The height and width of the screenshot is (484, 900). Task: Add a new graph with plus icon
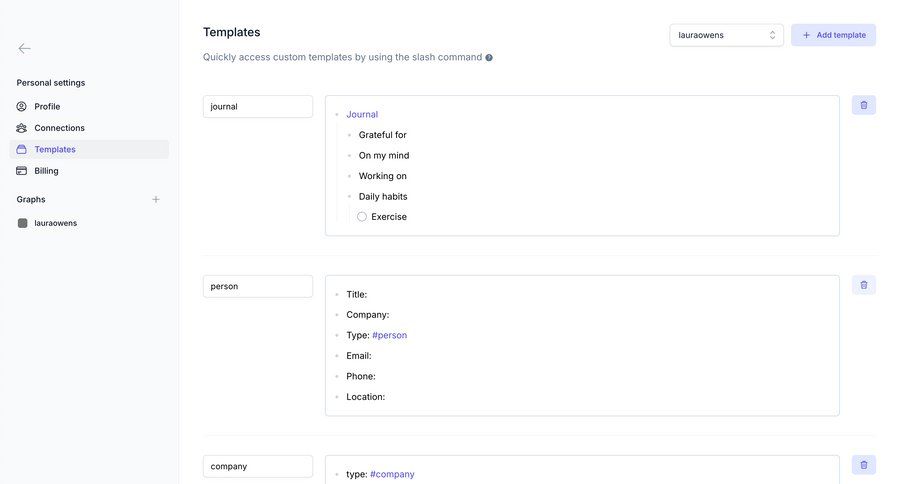click(x=156, y=199)
